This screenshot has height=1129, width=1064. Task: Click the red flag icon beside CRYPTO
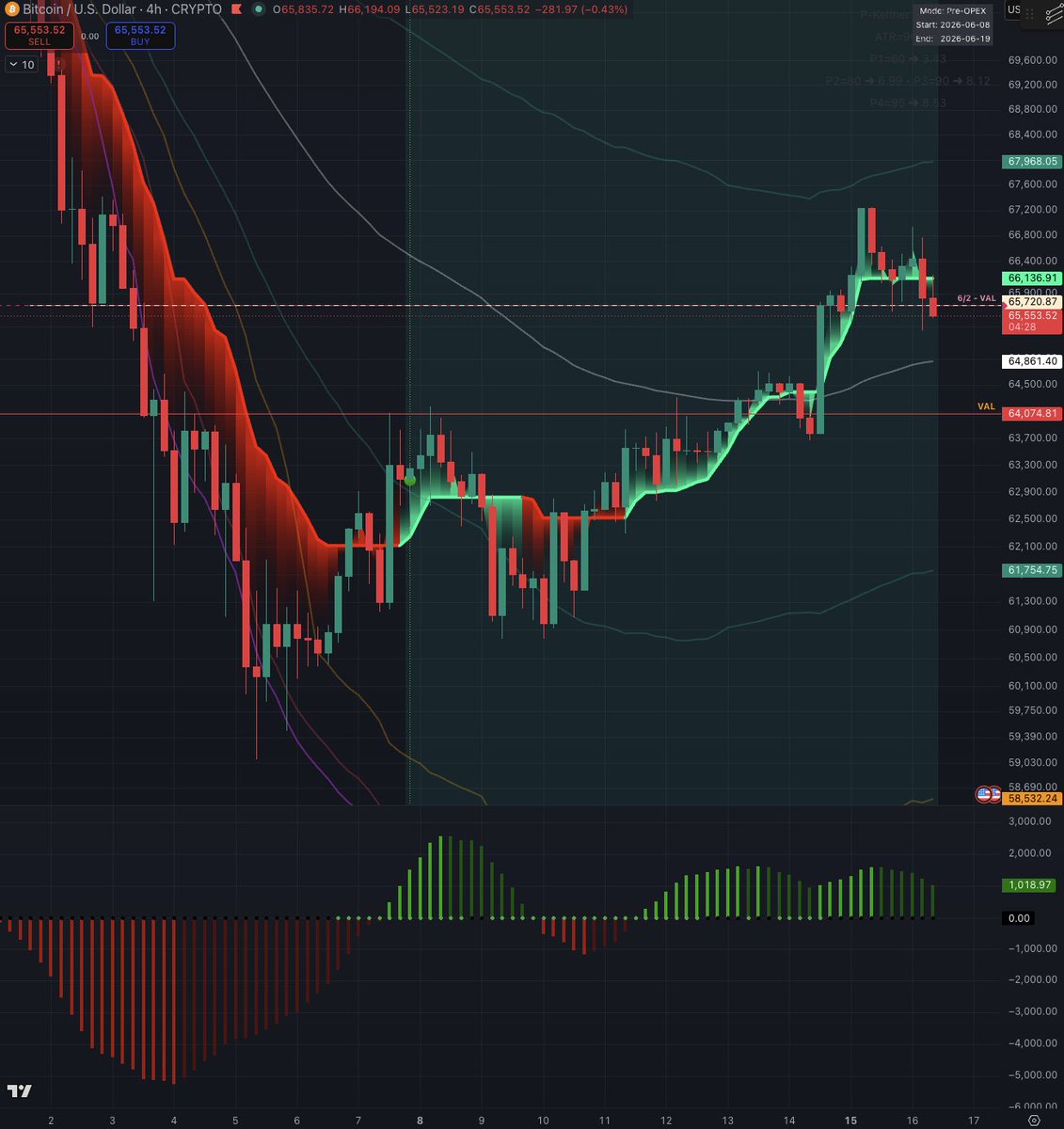click(235, 9)
